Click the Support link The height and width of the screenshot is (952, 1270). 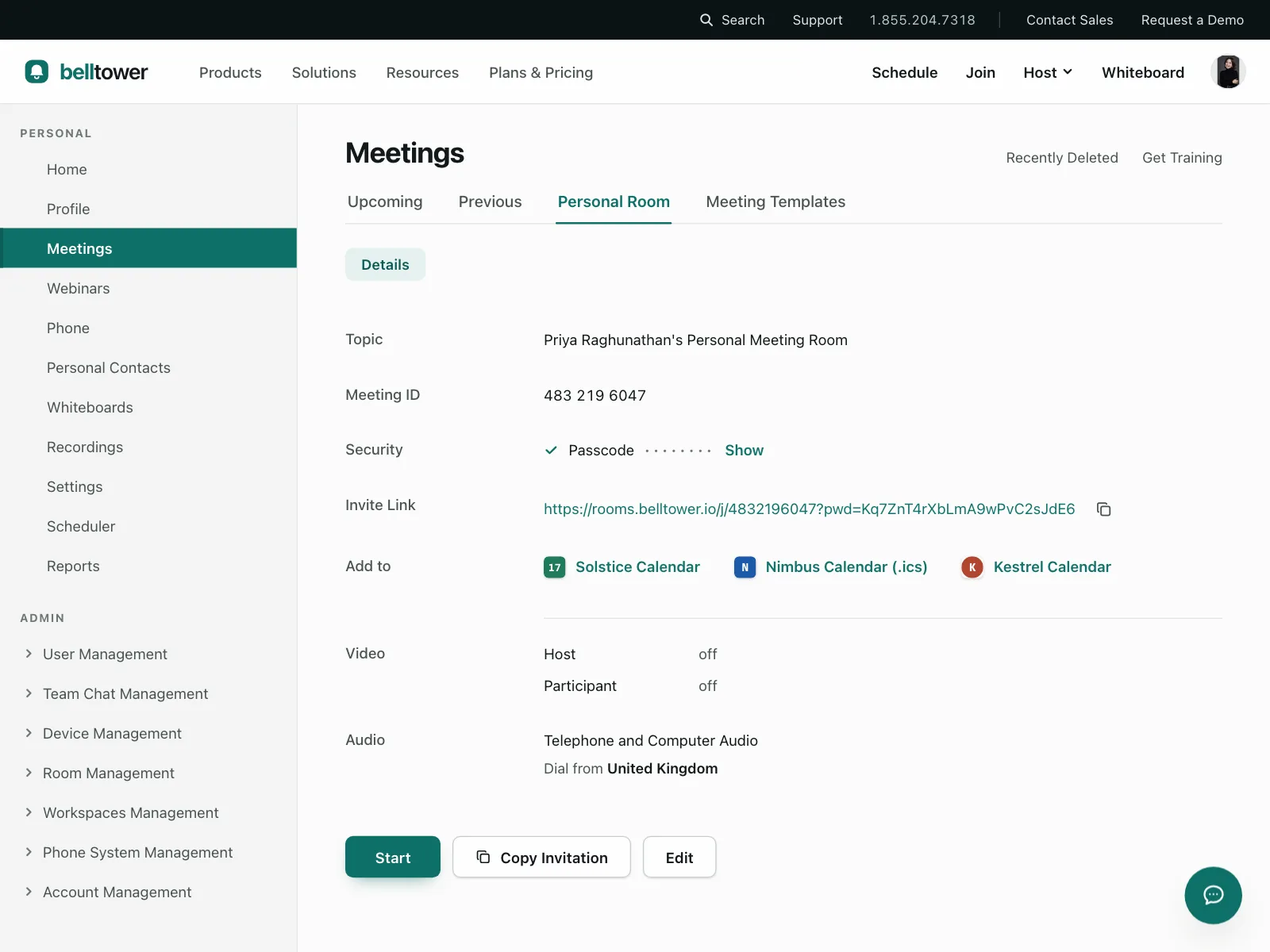818,20
